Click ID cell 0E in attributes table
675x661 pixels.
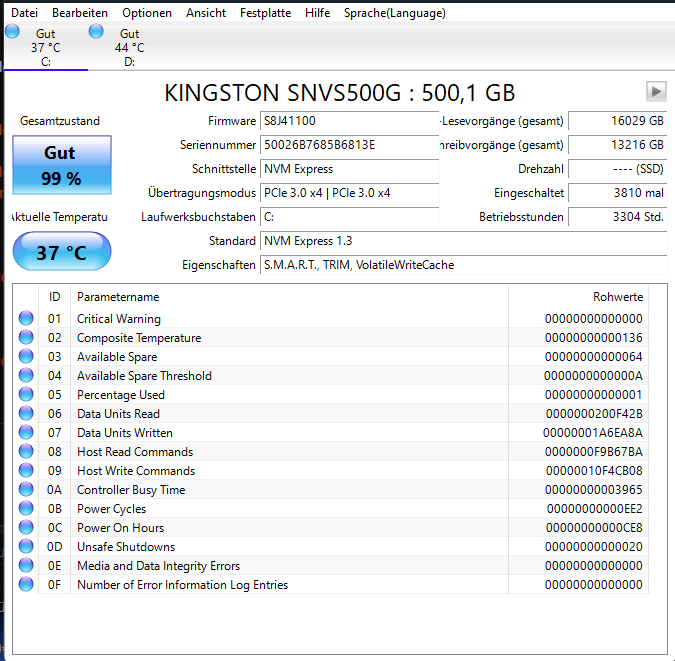click(55, 566)
